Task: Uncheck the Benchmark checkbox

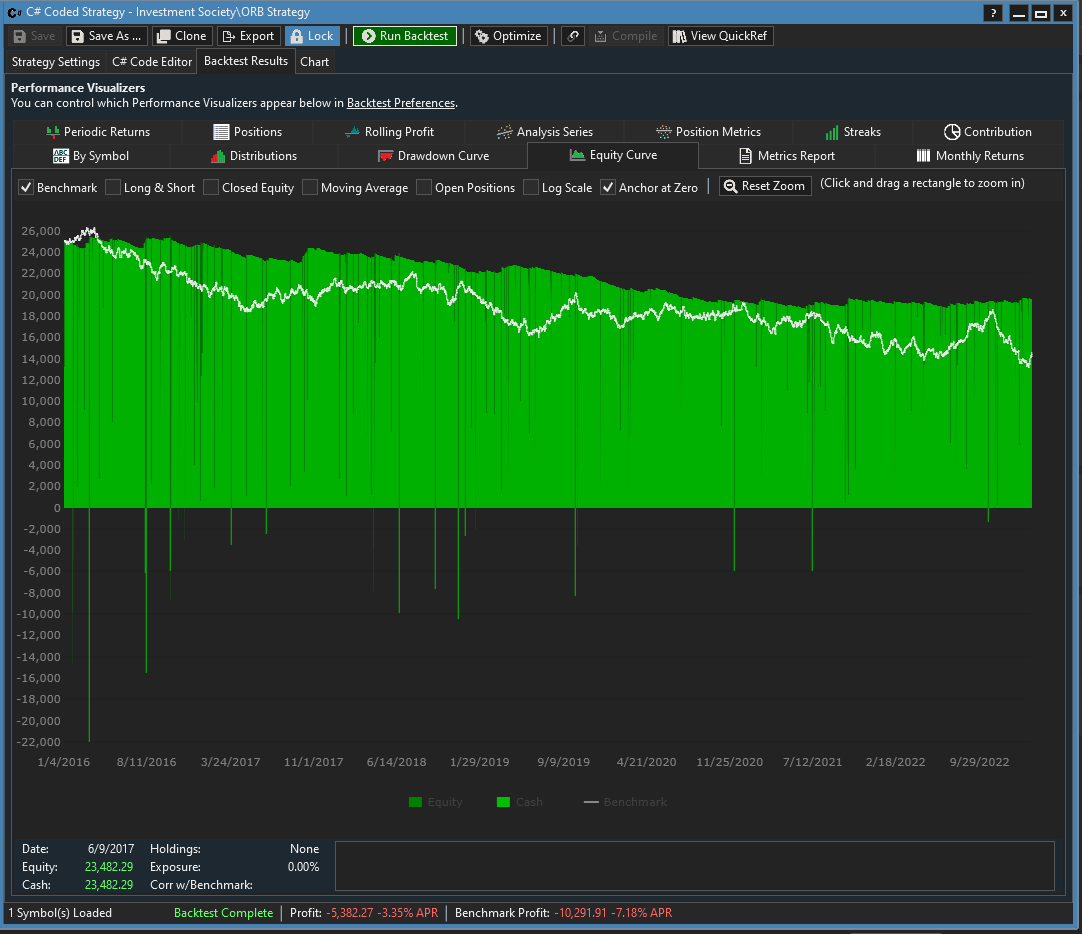Action: 27,188
